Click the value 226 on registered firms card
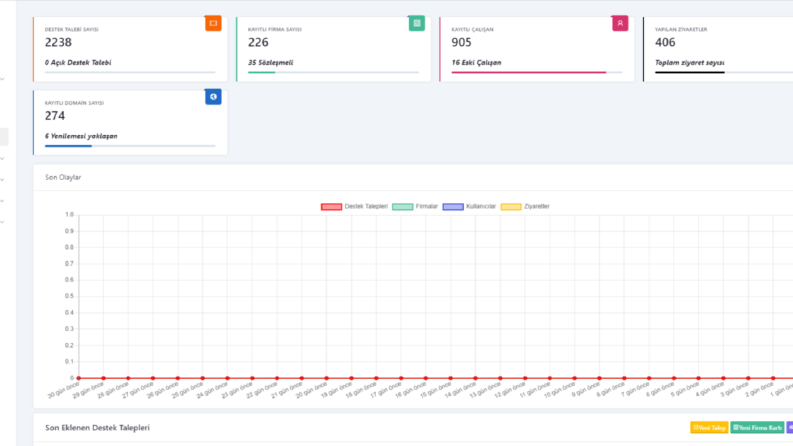 pyautogui.click(x=258, y=42)
